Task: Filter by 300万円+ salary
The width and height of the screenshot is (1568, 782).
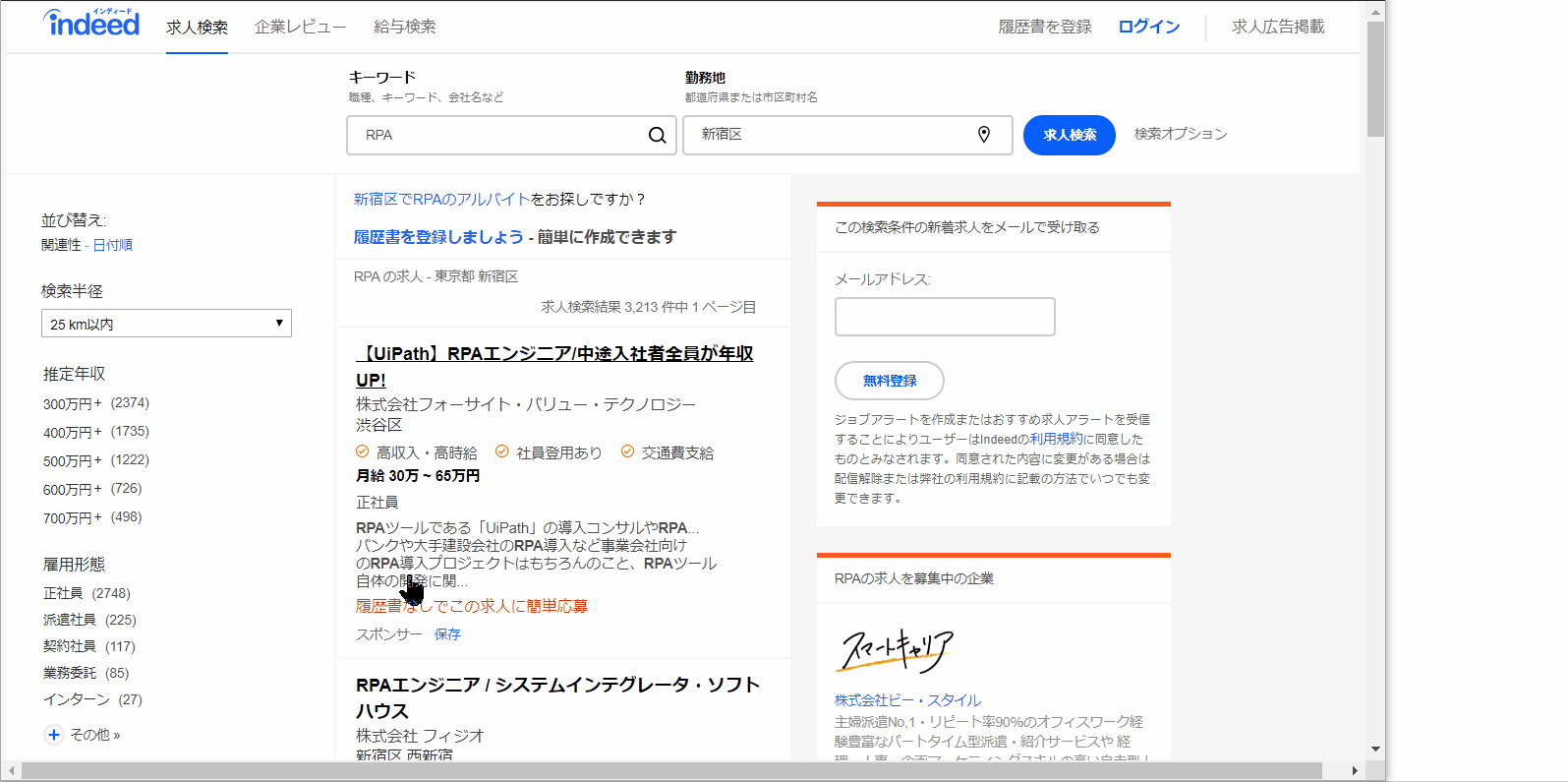Action: coord(96,403)
